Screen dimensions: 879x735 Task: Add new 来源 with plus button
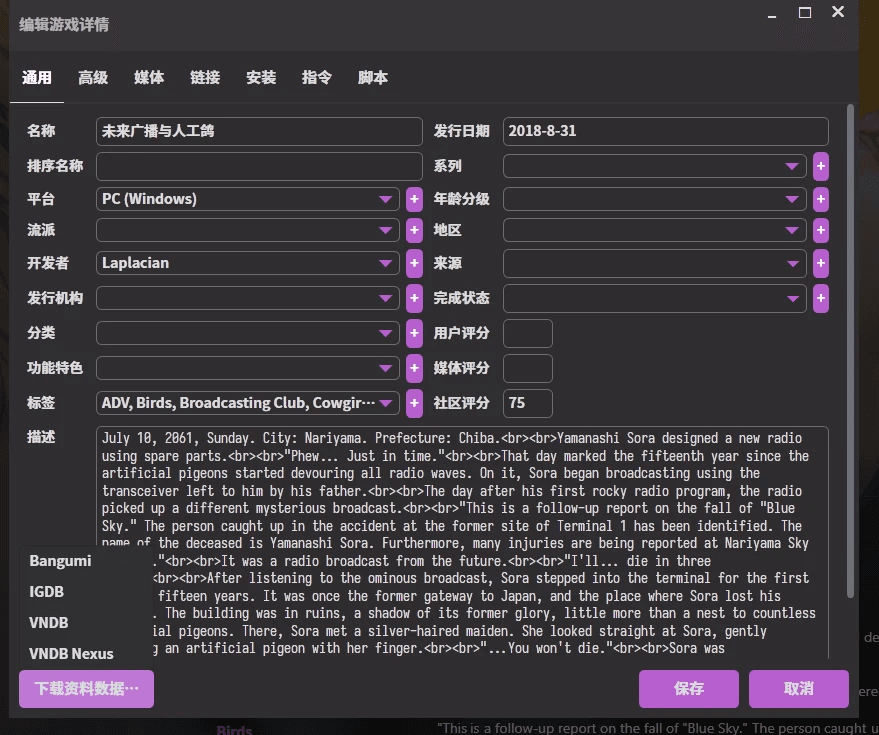821,264
